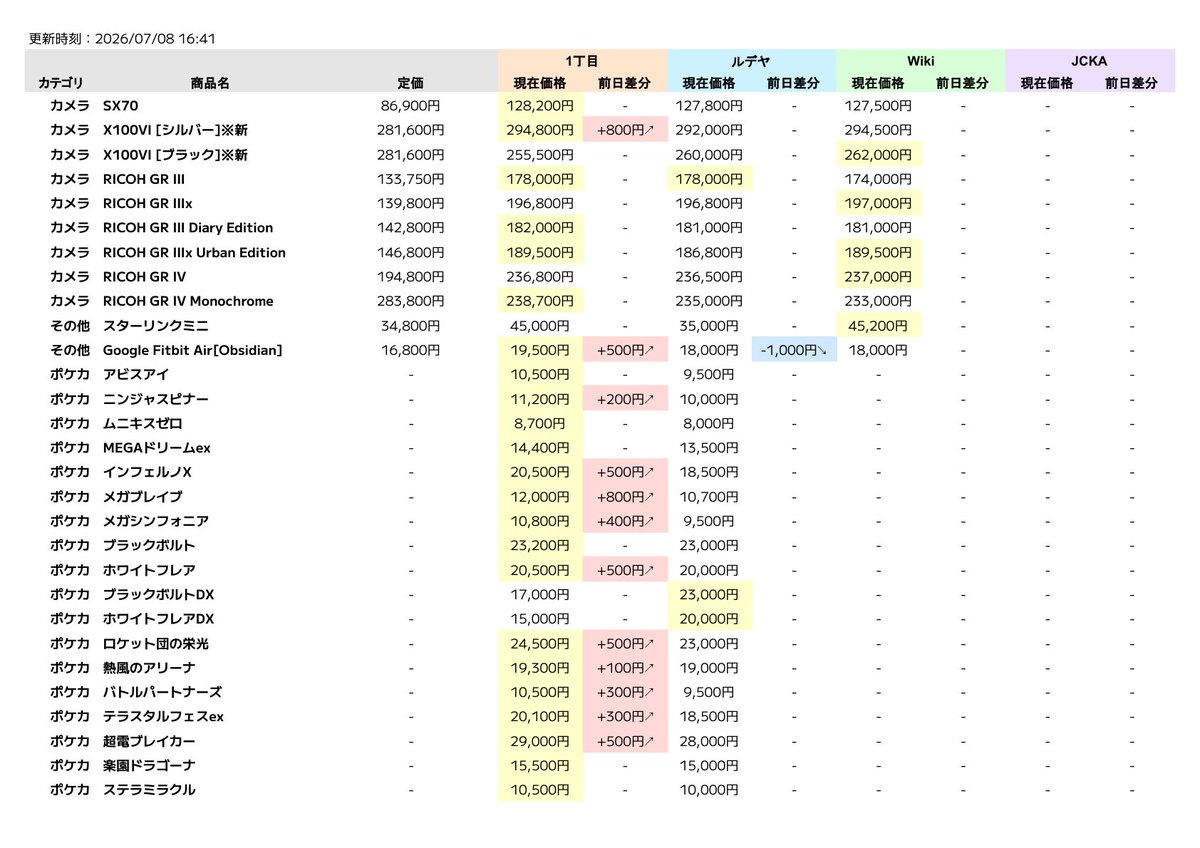
Task: Select the X100VI [ブラック]※新 row name
Action: 175,155
